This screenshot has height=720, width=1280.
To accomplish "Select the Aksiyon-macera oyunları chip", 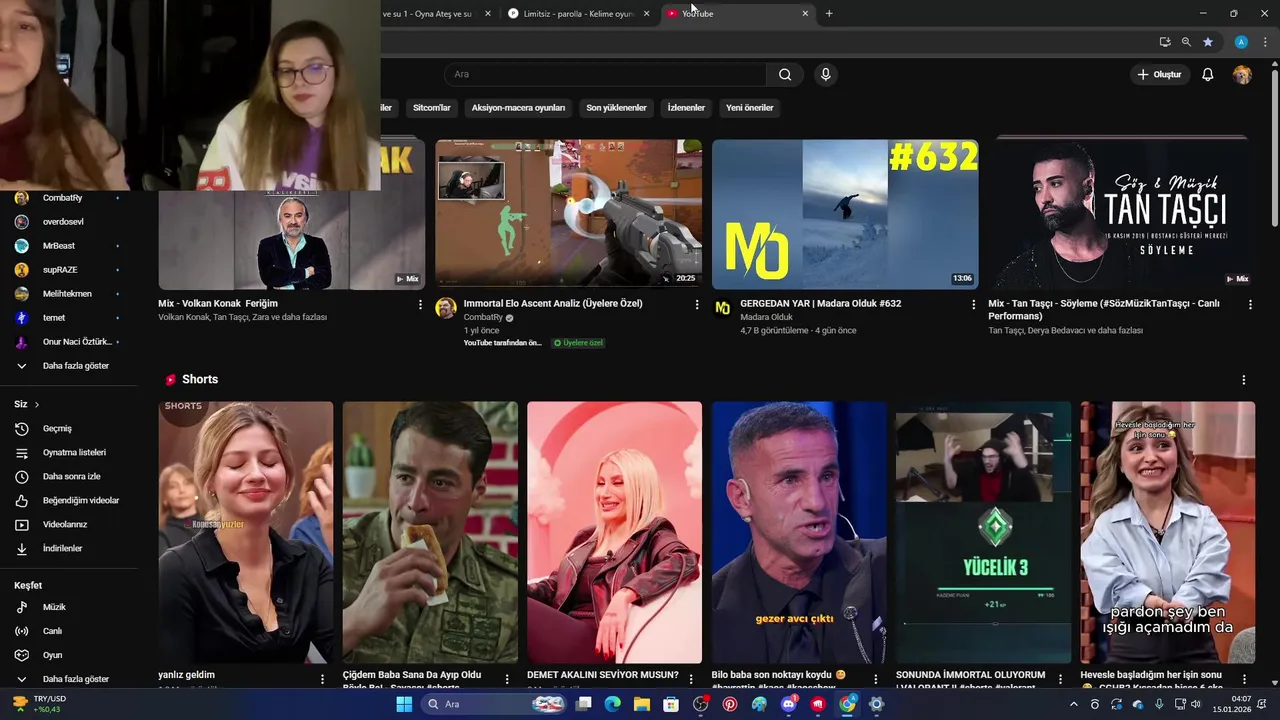I will point(518,107).
